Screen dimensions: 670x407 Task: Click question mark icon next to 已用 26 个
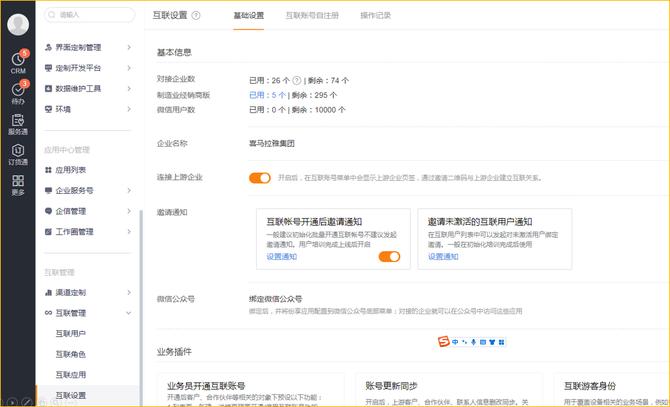pos(297,79)
